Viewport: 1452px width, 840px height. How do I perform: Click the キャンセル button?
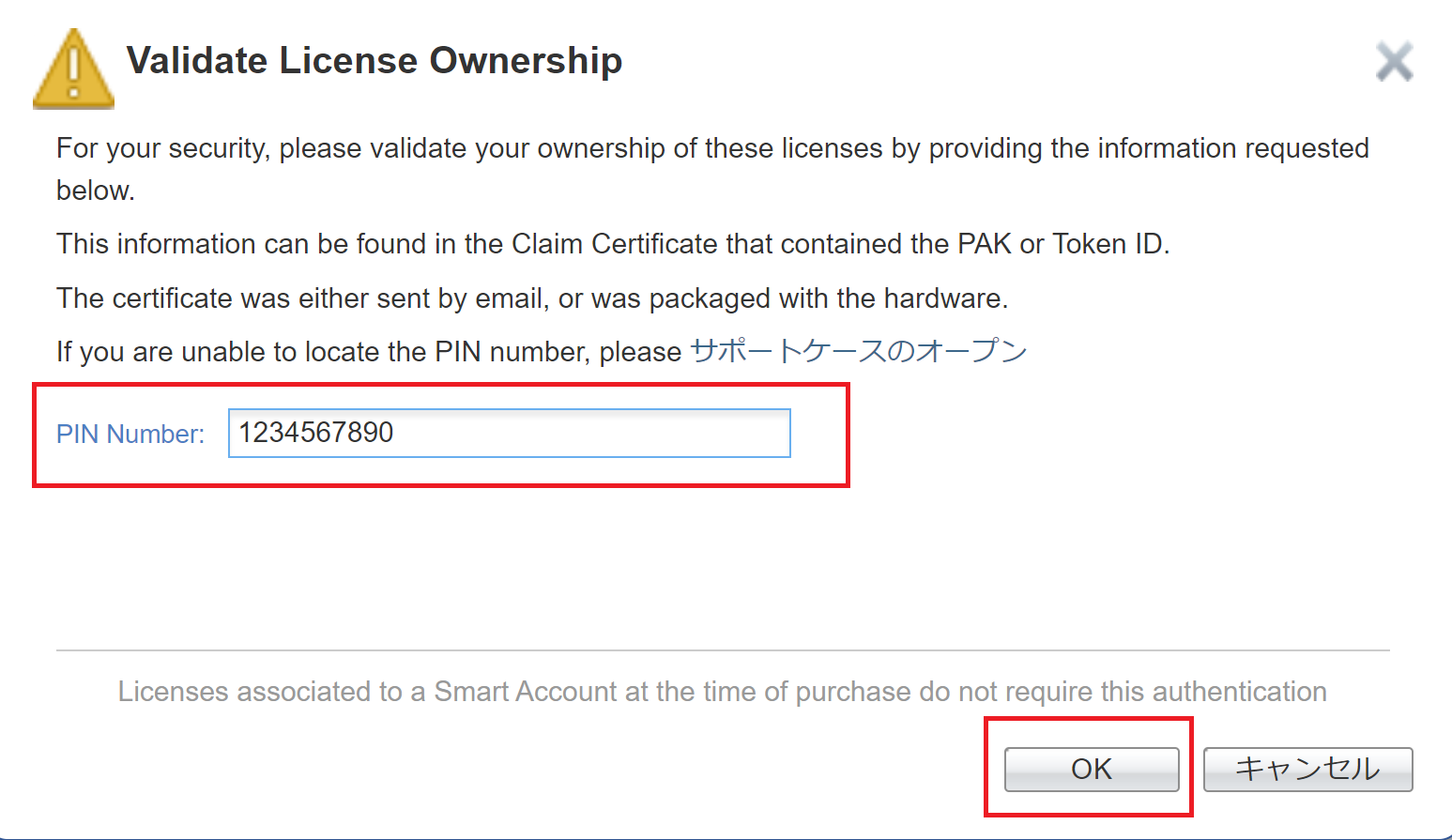(x=1307, y=769)
